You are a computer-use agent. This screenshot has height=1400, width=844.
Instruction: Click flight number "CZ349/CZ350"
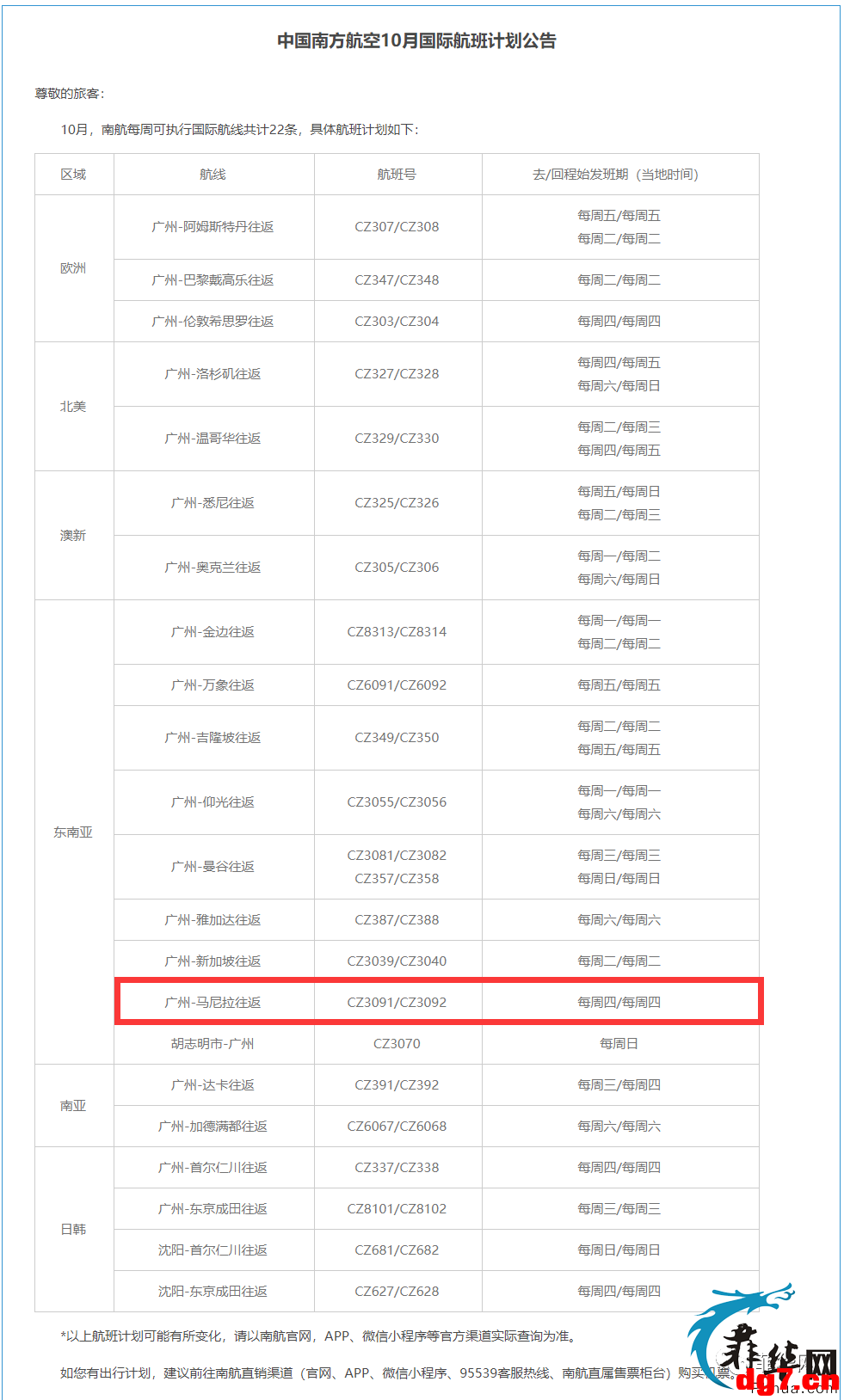click(x=397, y=738)
